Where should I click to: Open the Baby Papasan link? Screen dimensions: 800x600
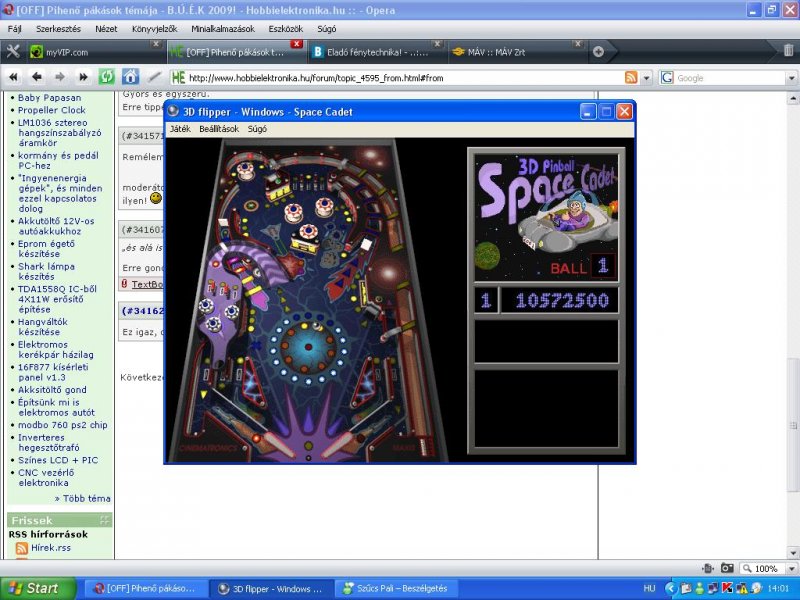[x=49, y=97]
